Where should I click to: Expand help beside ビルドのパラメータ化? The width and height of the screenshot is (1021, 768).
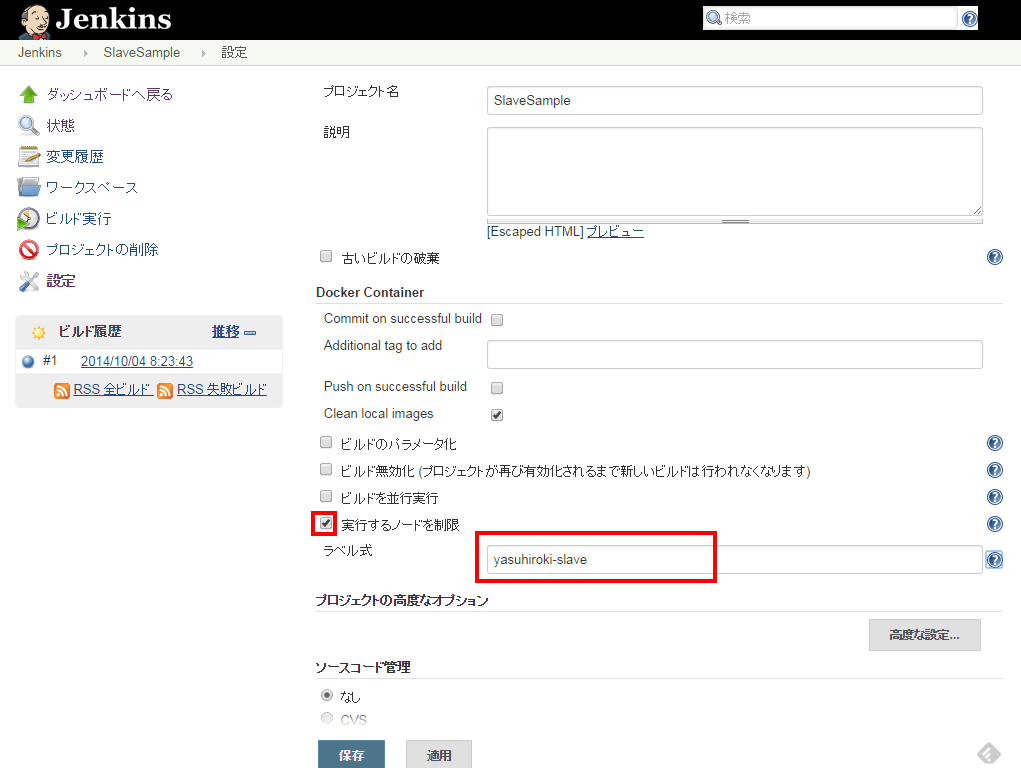994,442
